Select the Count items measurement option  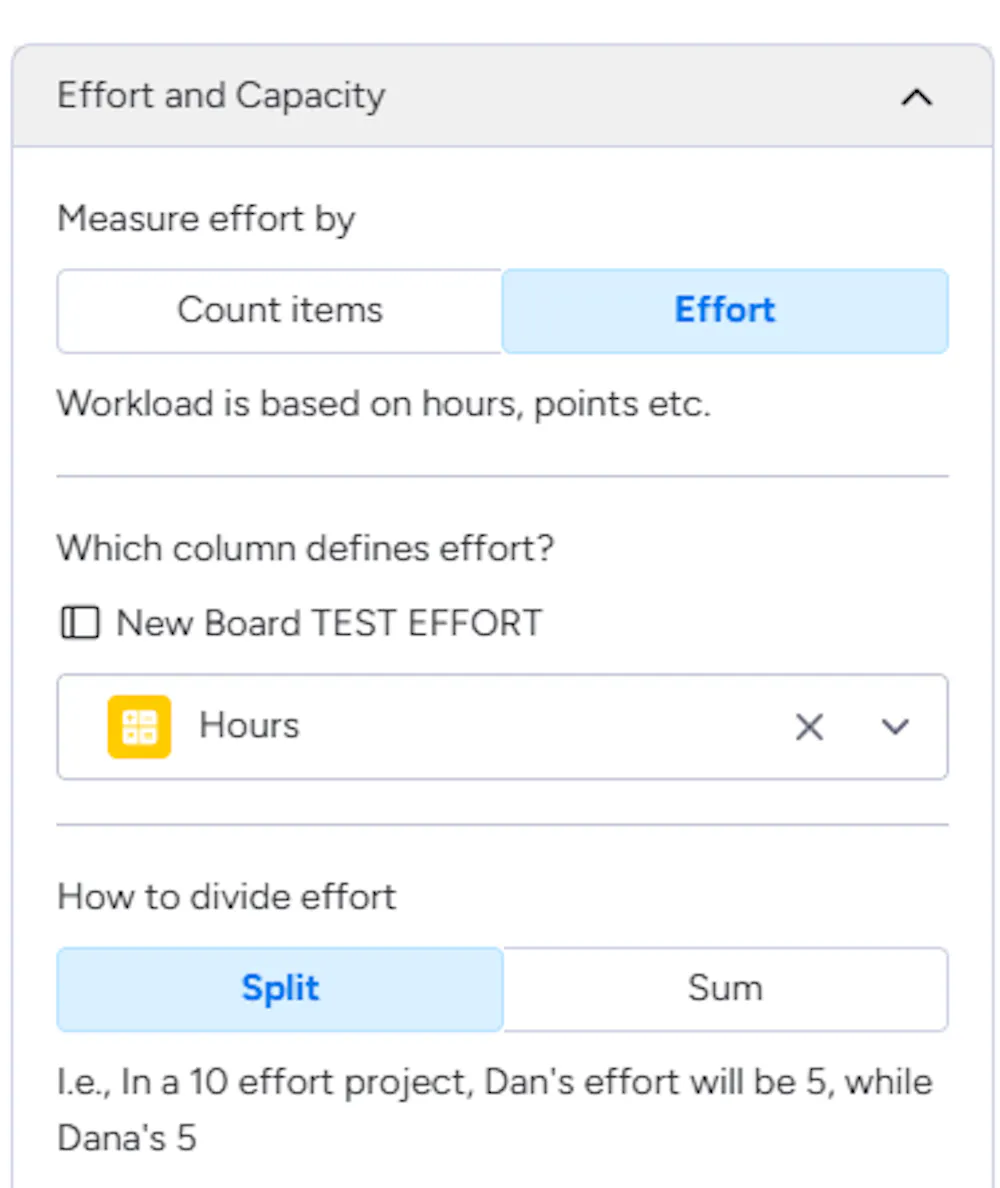click(280, 310)
